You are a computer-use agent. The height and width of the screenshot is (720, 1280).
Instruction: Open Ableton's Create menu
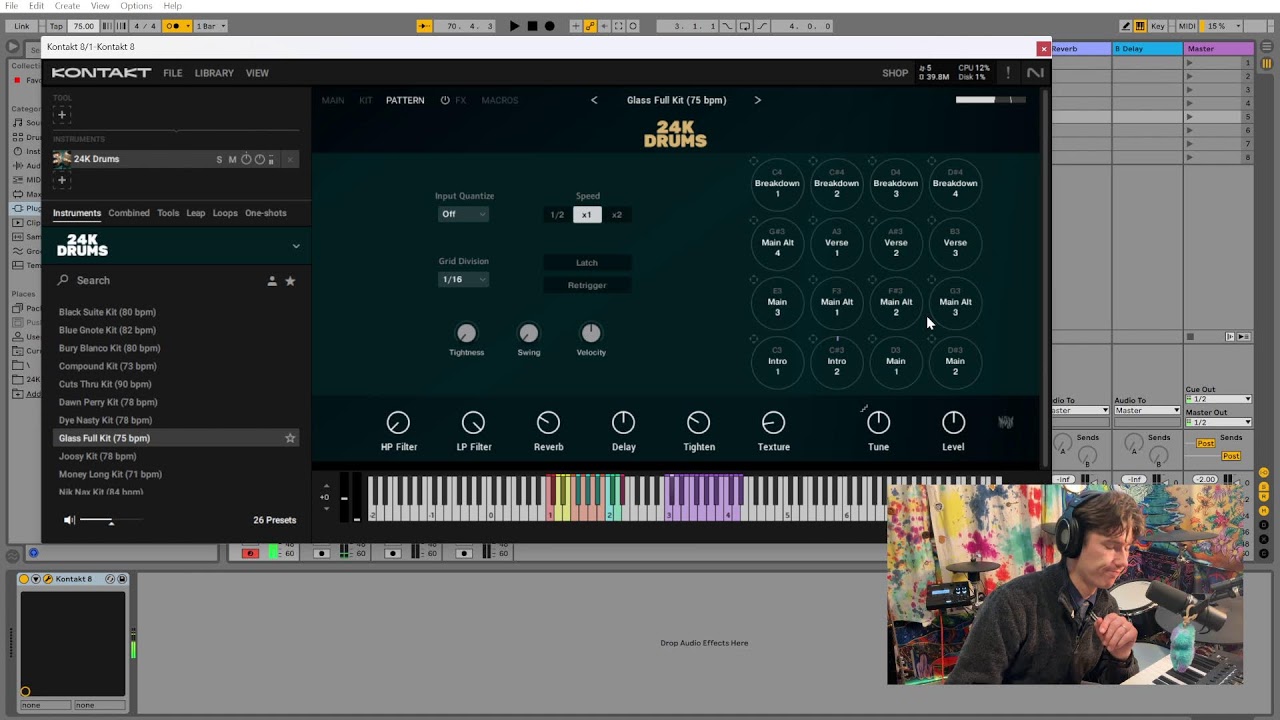[x=67, y=6]
